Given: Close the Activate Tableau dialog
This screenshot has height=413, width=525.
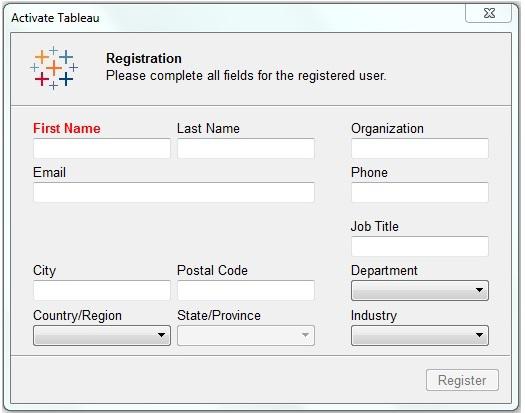Looking at the screenshot, I should coord(489,13).
